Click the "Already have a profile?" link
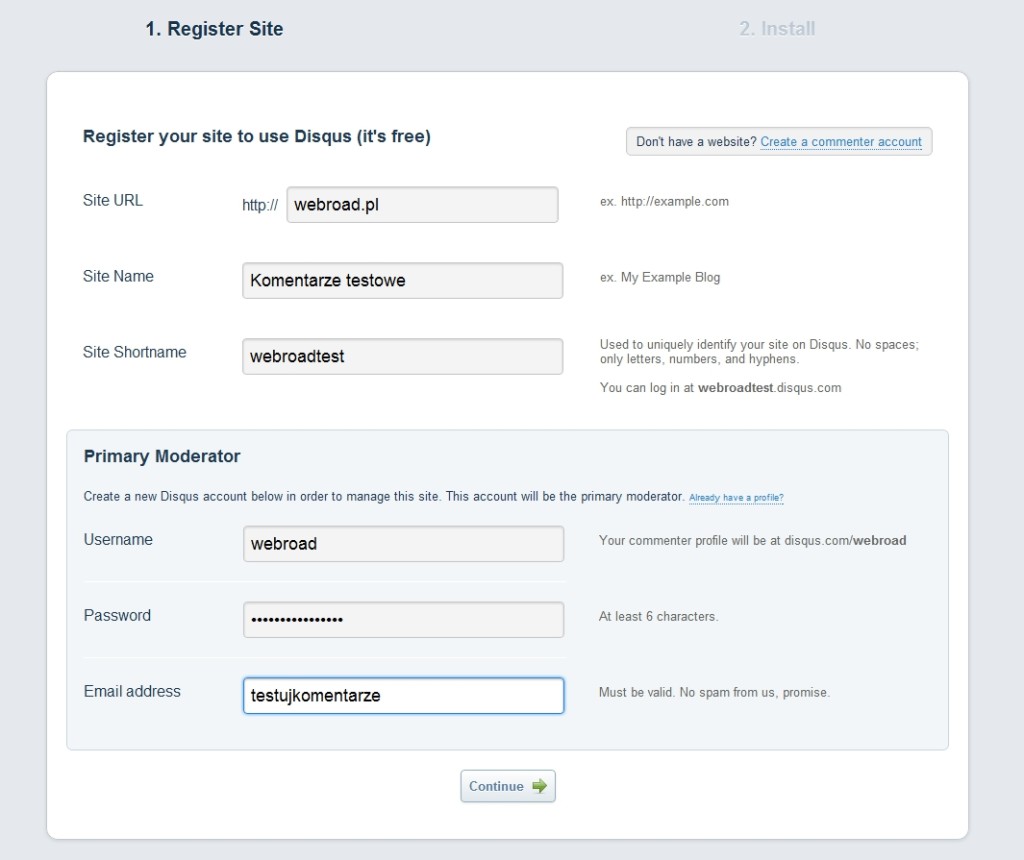Screen dimensions: 1024x860 click(736, 498)
